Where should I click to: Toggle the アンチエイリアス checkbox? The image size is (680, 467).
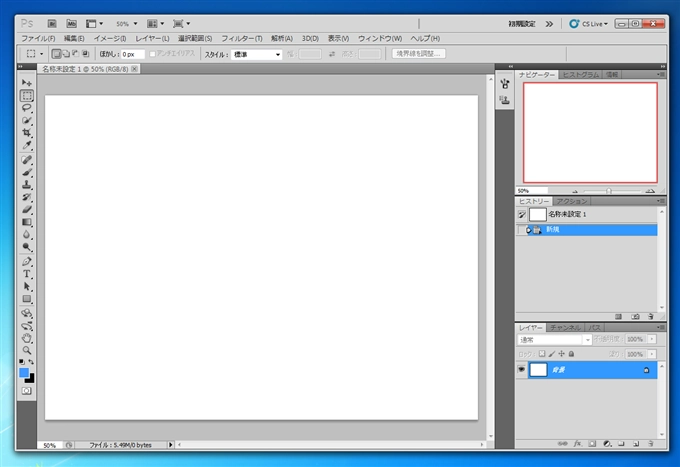(x=152, y=54)
